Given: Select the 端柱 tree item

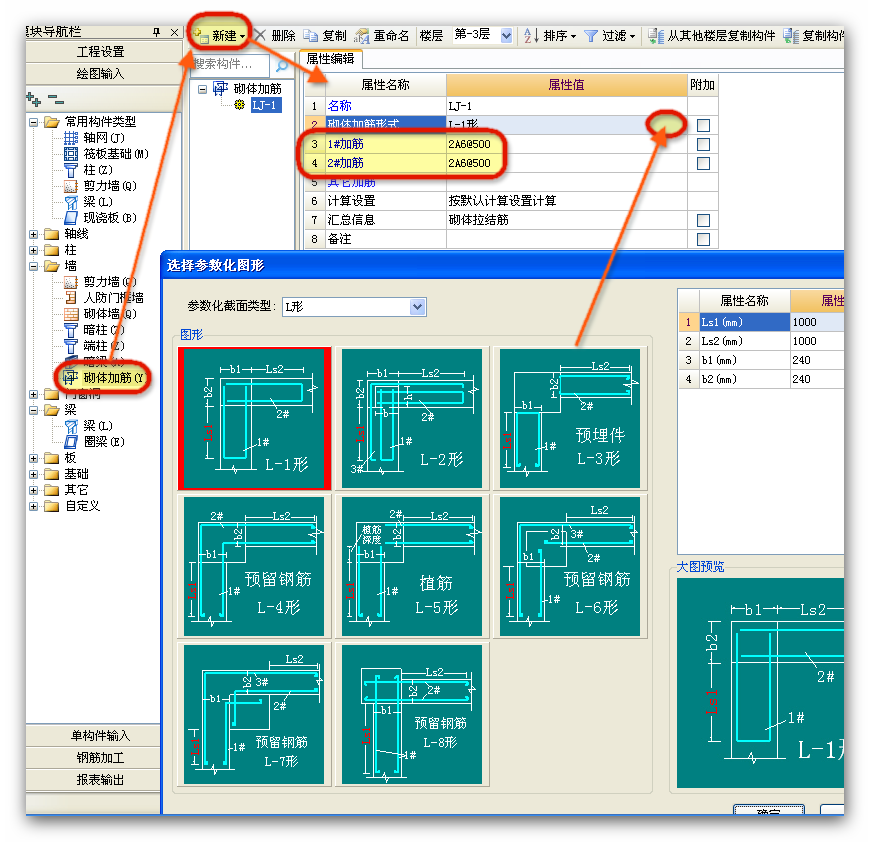Looking at the screenshot, I should click(94, 346).
